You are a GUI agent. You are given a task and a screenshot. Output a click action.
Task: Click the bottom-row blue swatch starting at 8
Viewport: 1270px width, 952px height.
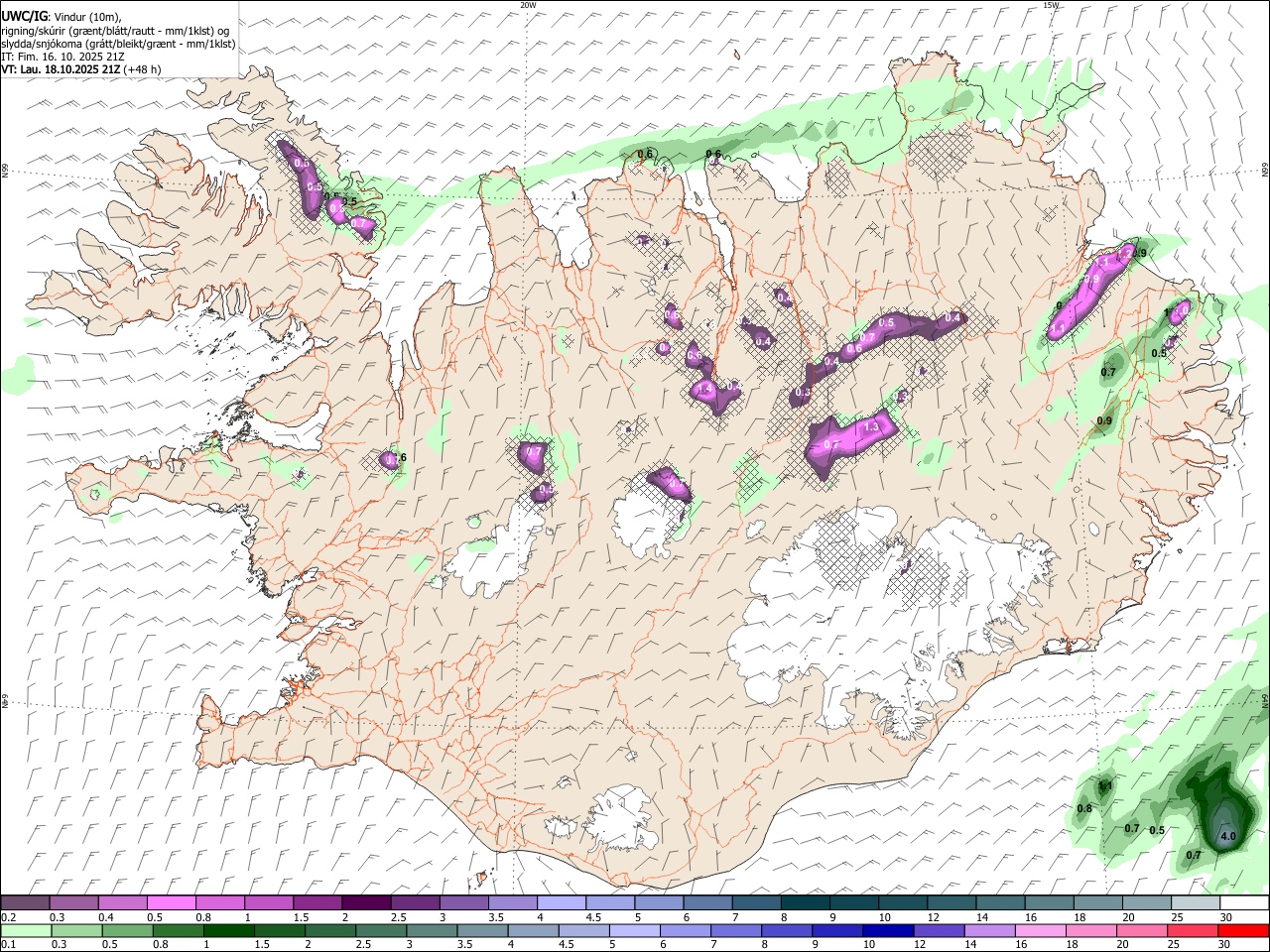(787, 931)
